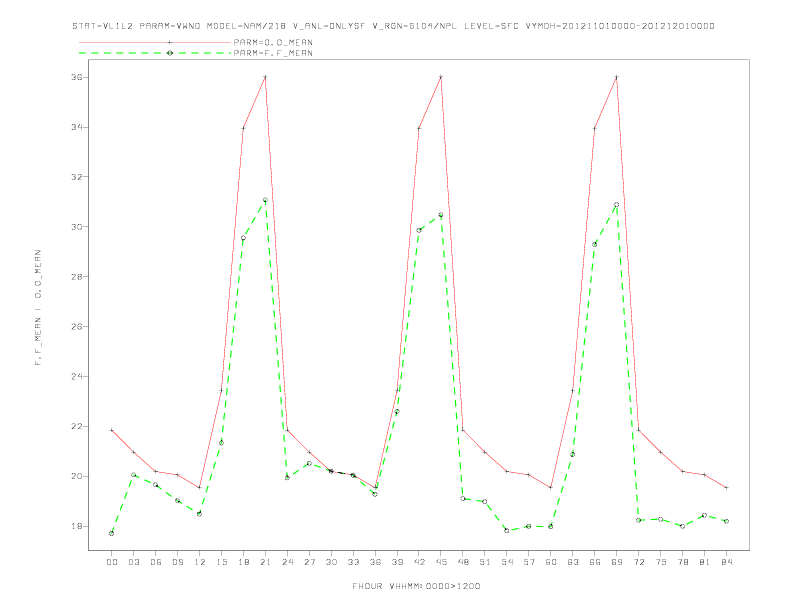Click the x-axis forecast hour label 78
Viewport: 792px width, 612px height.
click(x=682, y=562)
